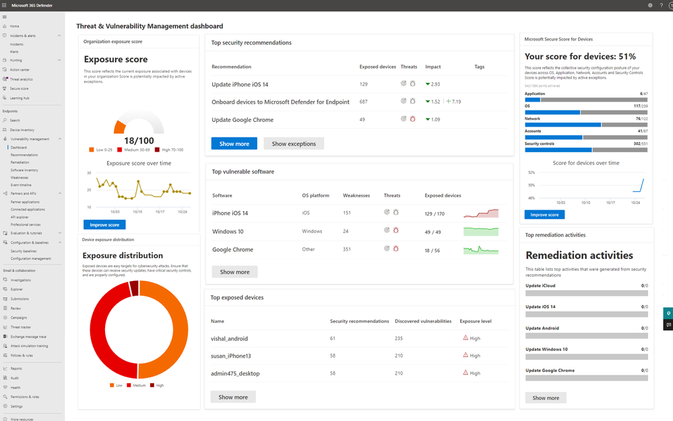Click the Investigations icon
The image size is (673, 421).
pyautogui.click(x=5, y=280)
